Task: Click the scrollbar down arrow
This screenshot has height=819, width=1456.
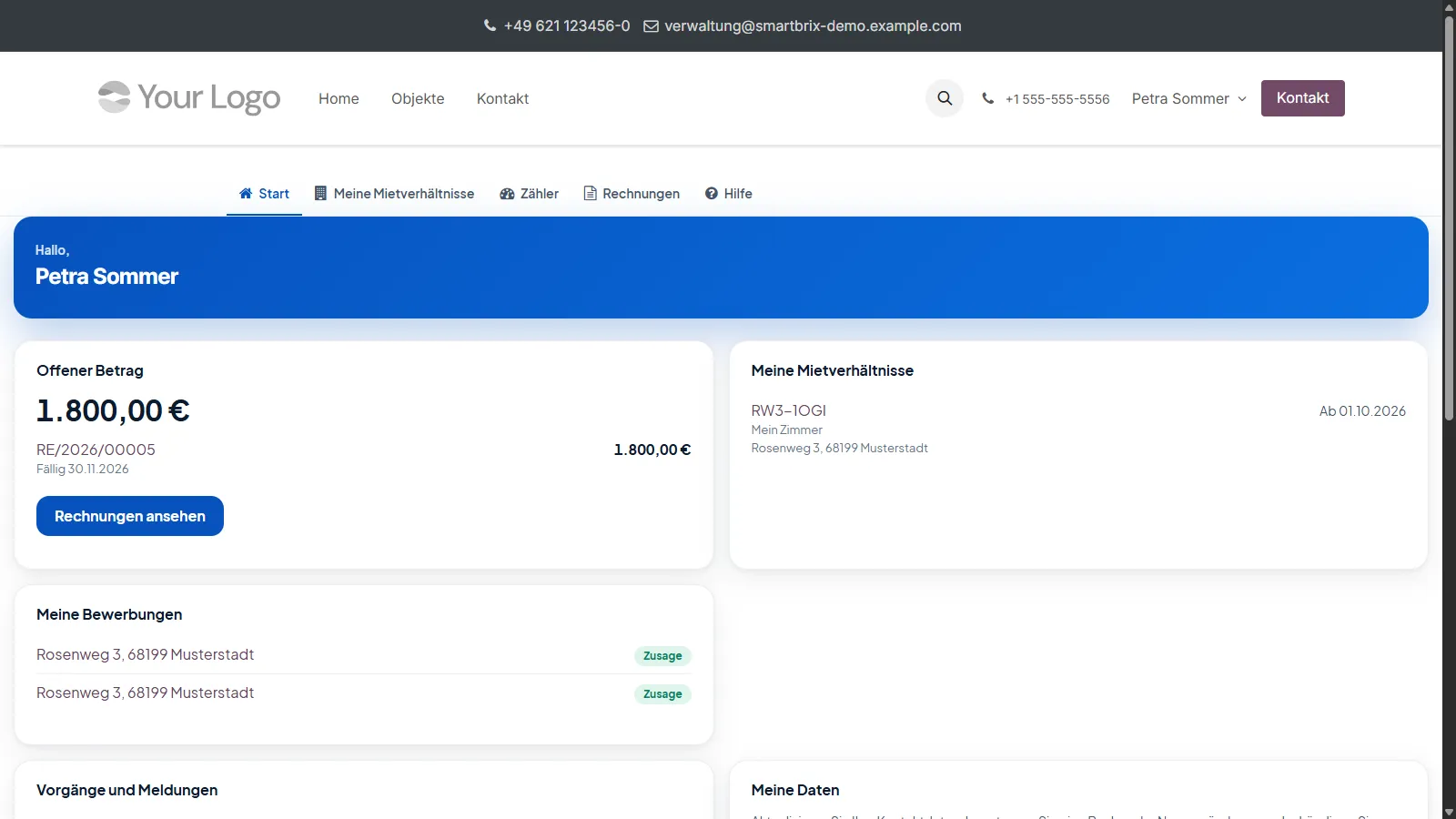Action: click(1449, 812)
